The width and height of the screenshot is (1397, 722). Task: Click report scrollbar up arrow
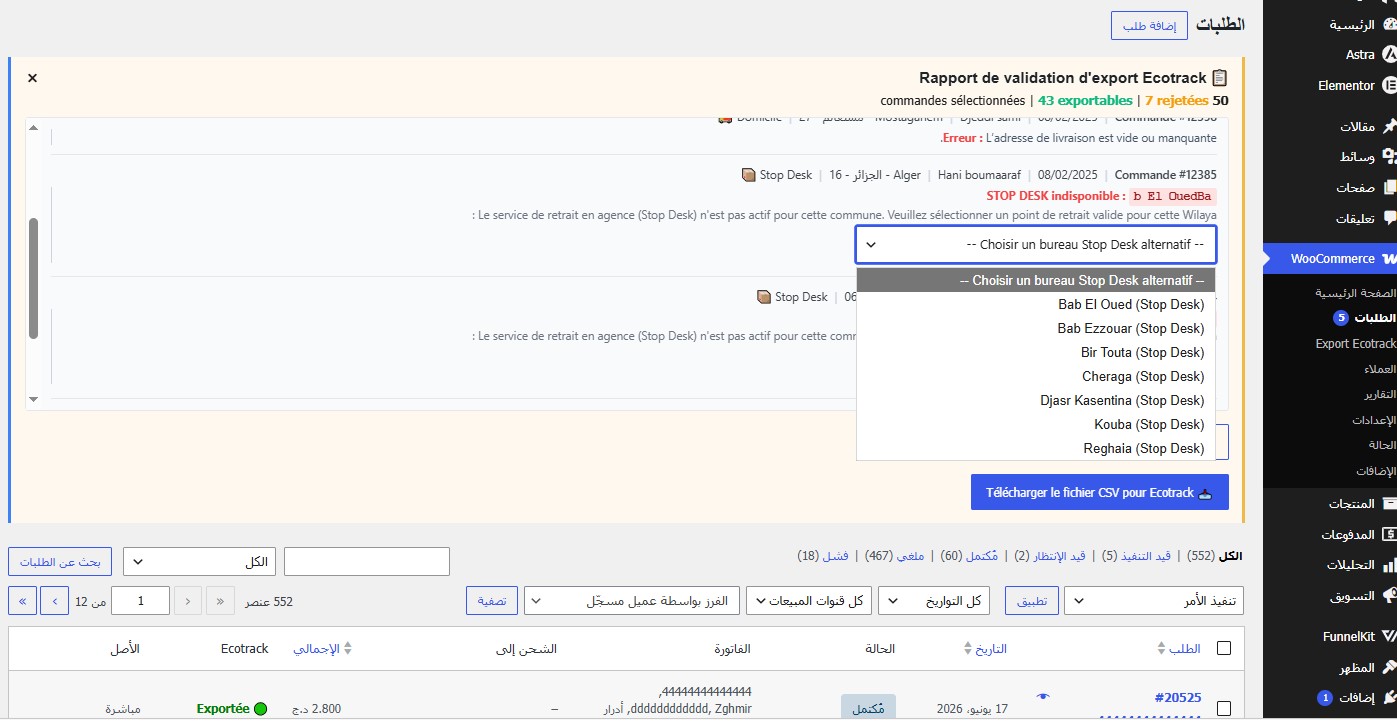coord(33,128)
